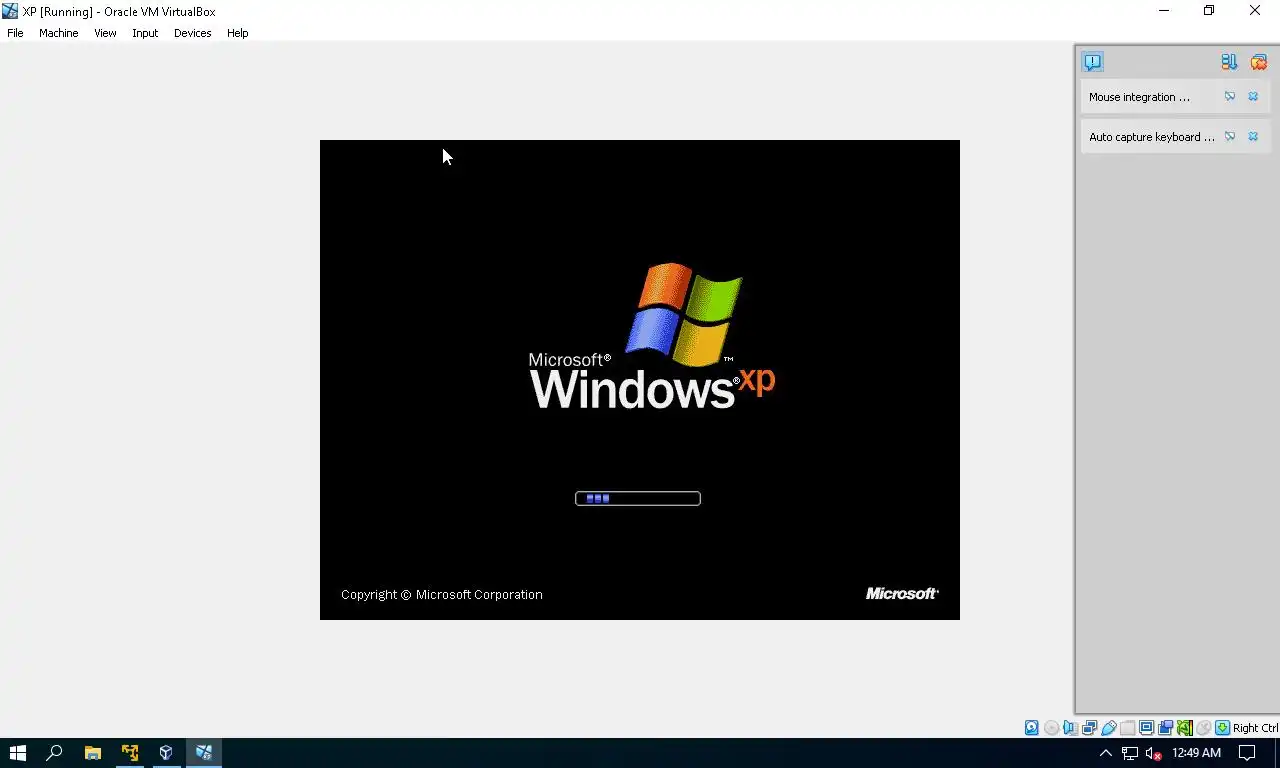Click the remove finished notifications icon
Image resolution: width=1280 pixels, height=768 pixels.
(1259, 62)
